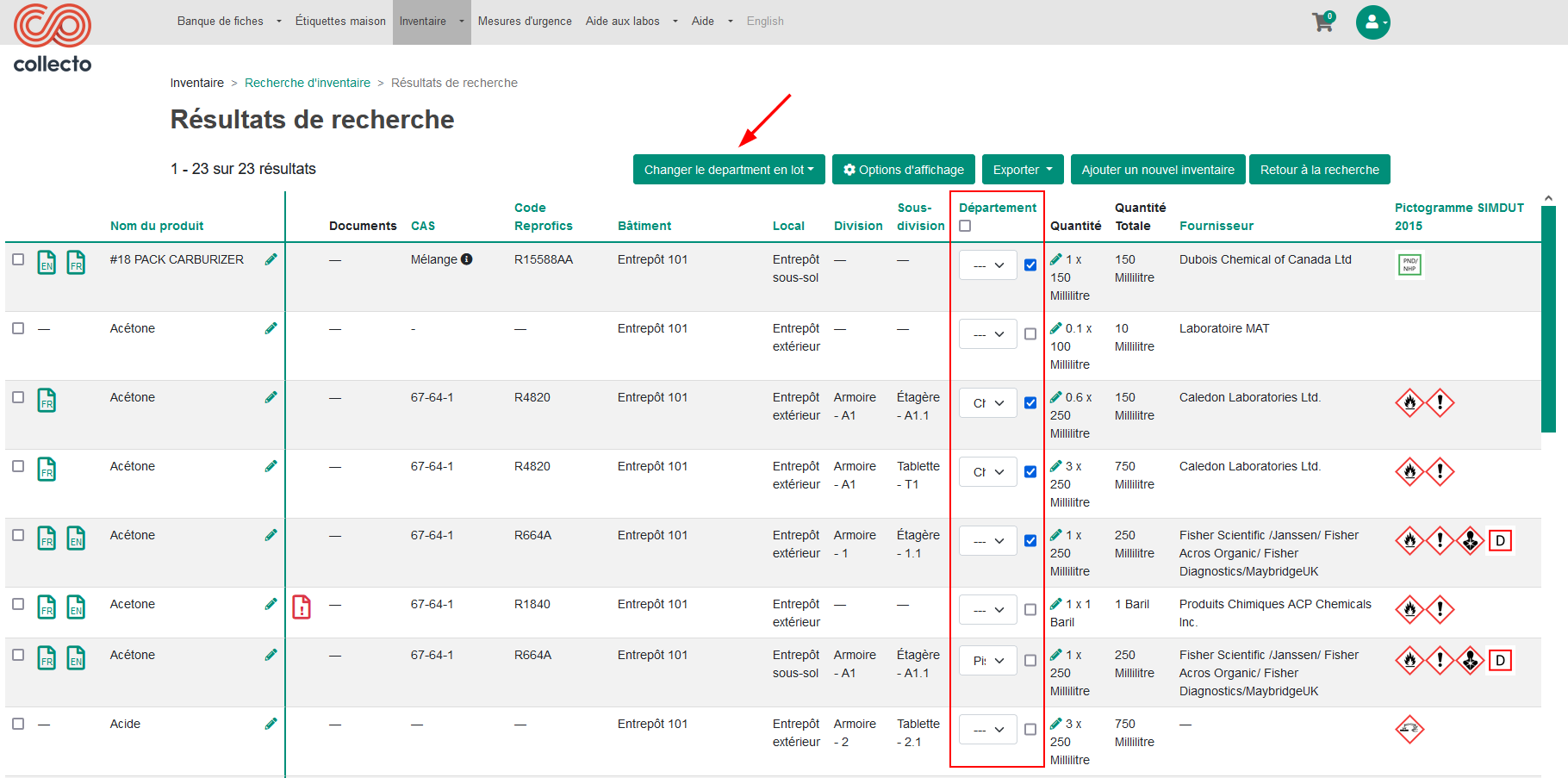Click Options d'affichage button
This screenshot has width=1568, height=778.
(x=904, y=170)
